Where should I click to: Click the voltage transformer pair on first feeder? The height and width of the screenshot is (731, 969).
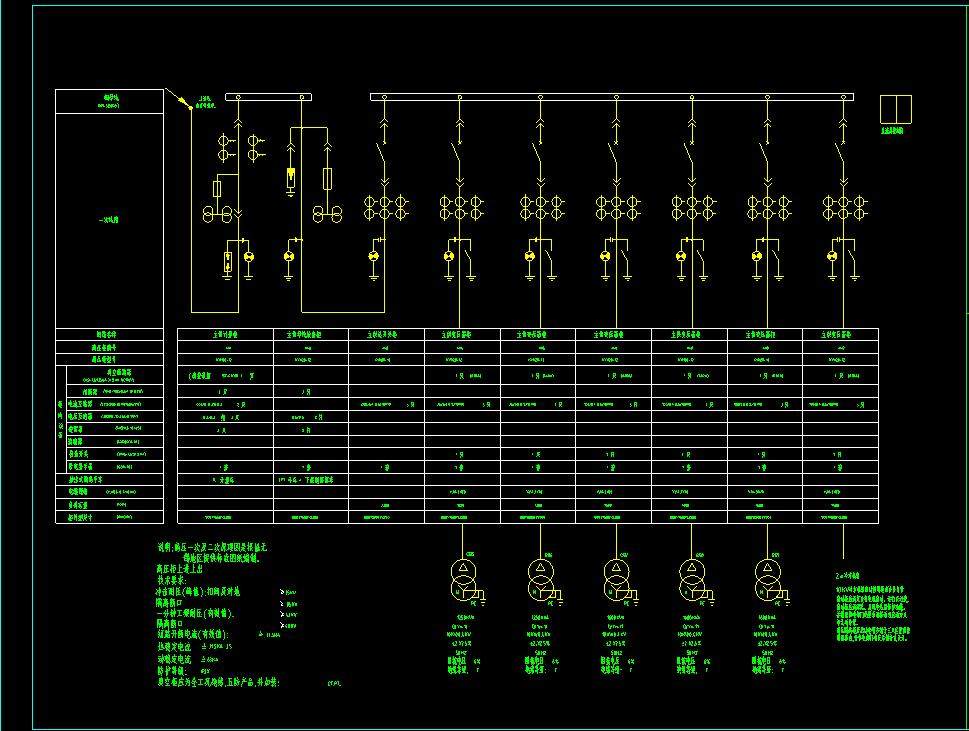(217, 214)
